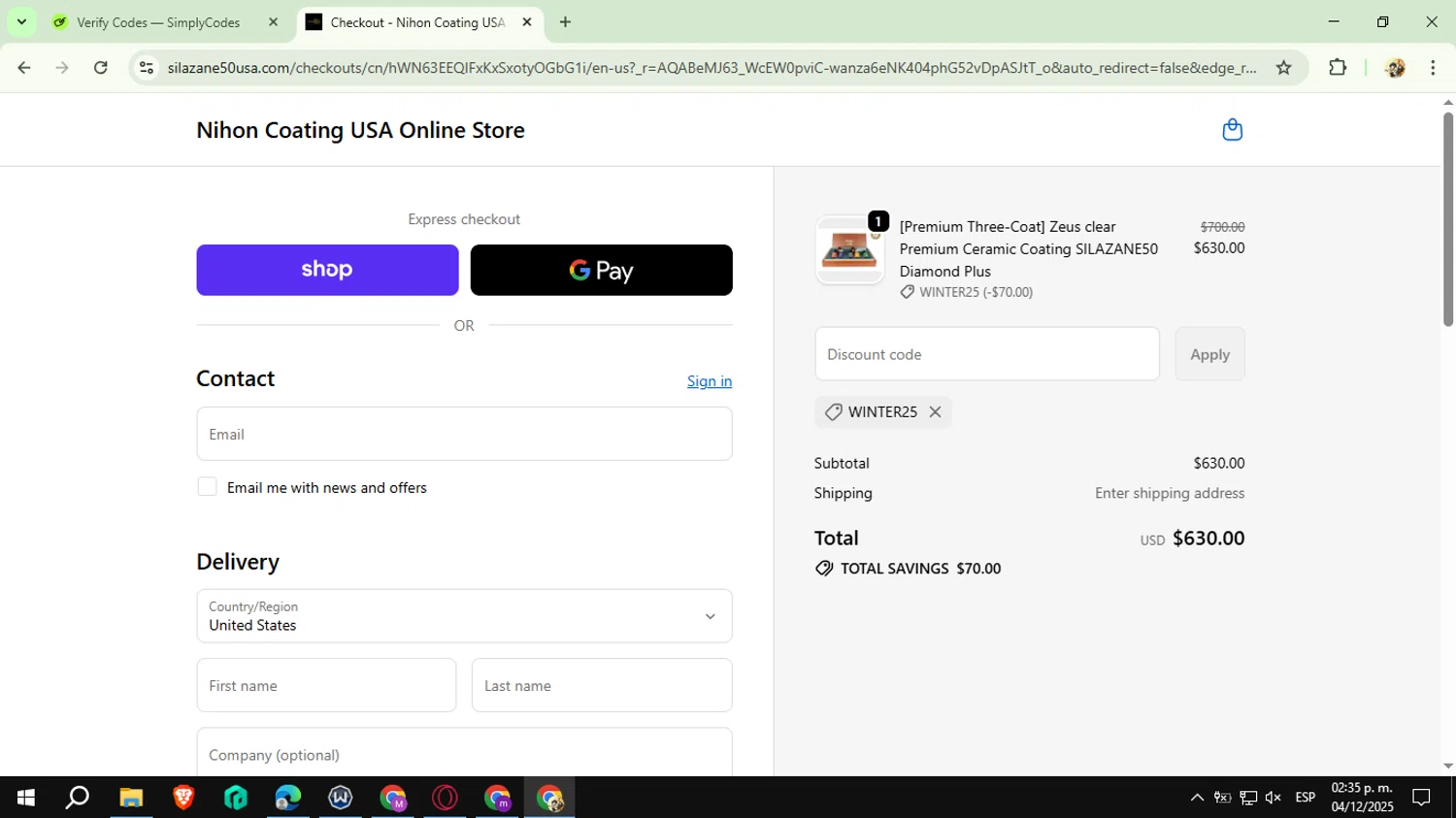Click the Express checkout label
The image size is (1456, 818).
tap(464, 219)
